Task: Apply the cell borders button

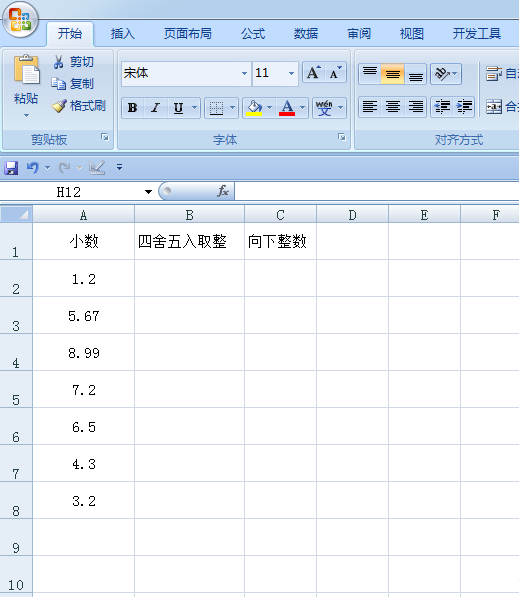Action: (x=216, y=108)
